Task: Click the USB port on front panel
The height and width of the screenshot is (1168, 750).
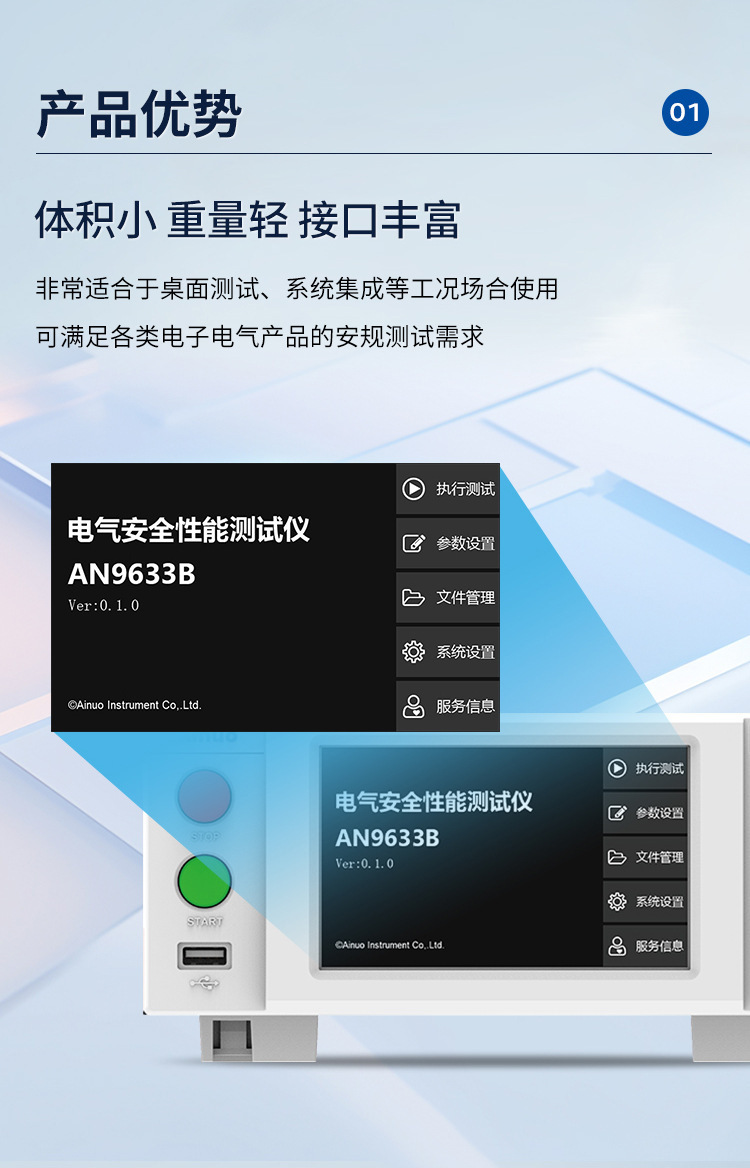Action: (x=204, y=956)
